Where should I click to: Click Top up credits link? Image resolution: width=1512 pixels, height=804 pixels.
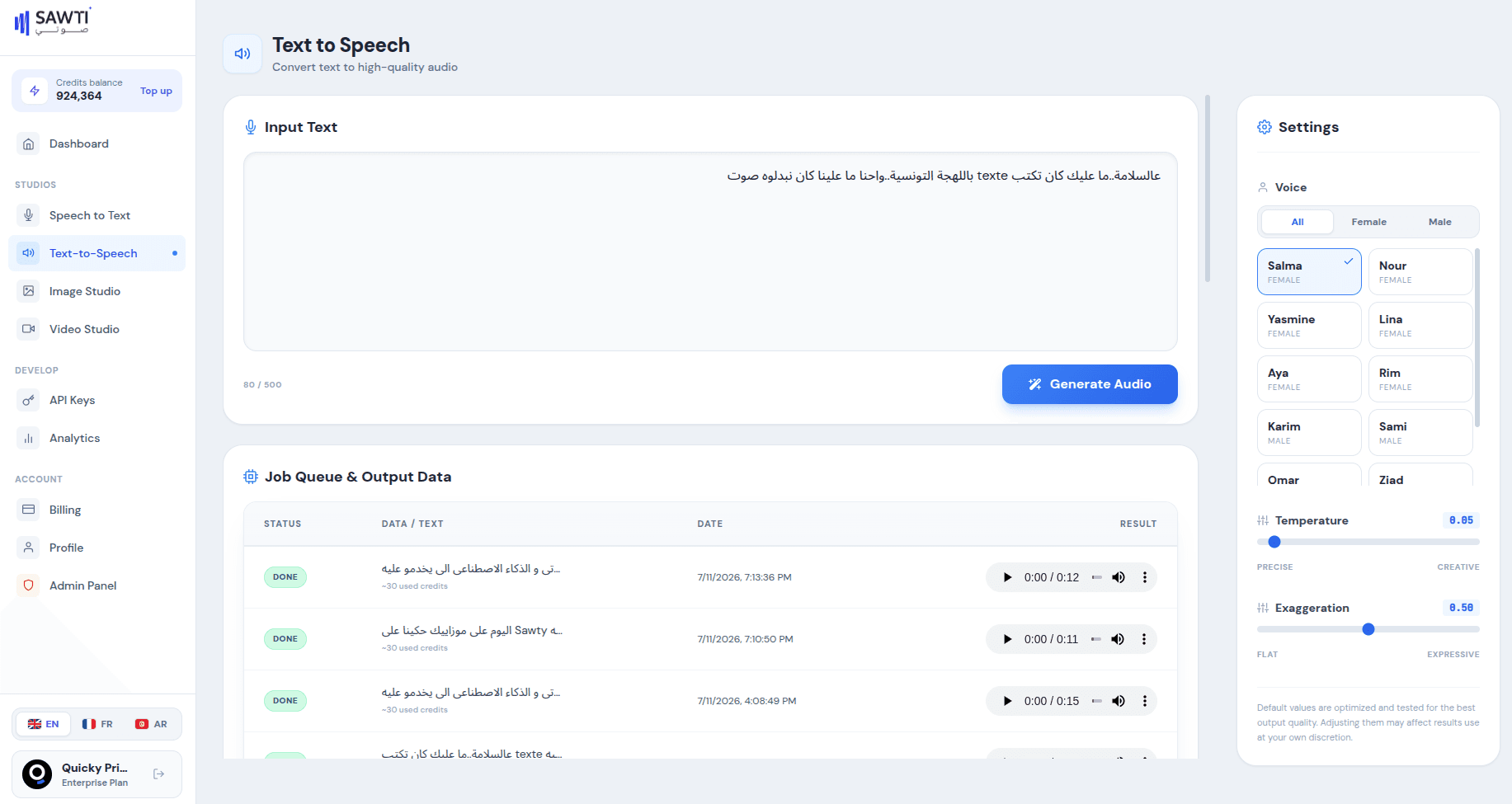click(156, 91)
